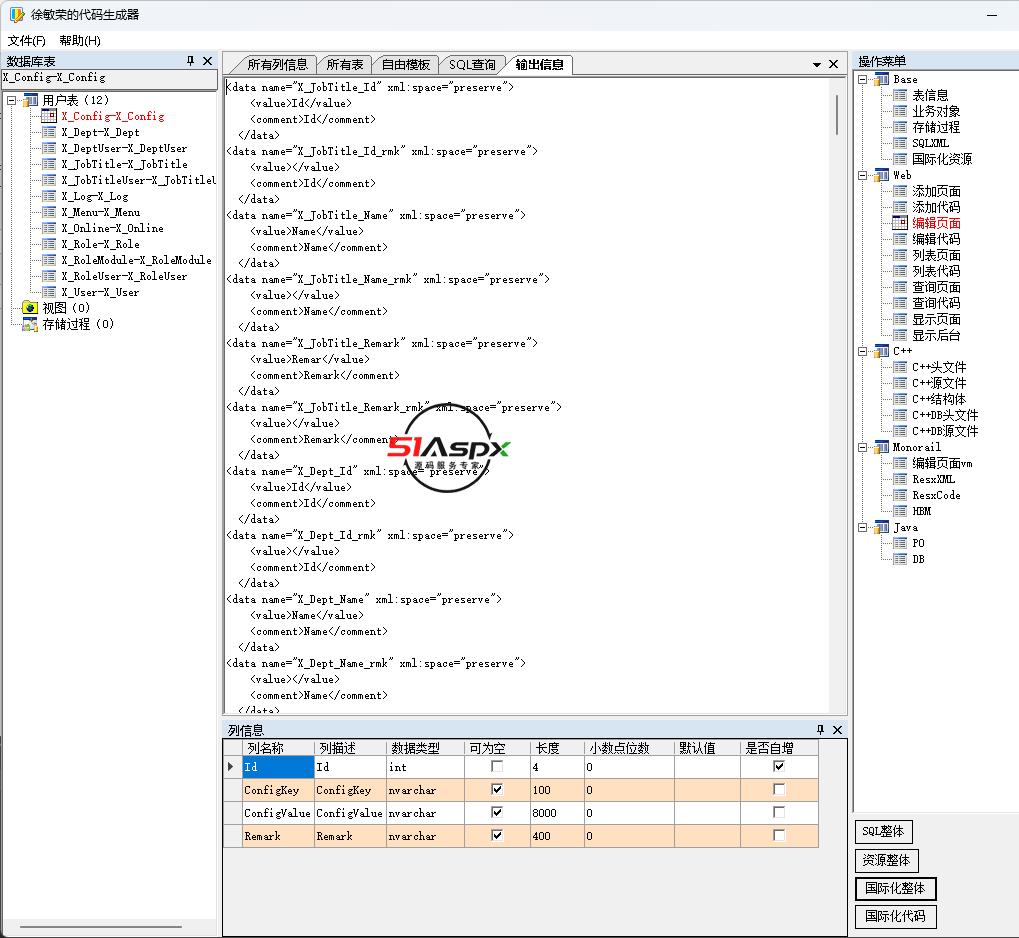The width and height of the screenshot is (1019, 938).
Task: Toggle 可为空 checkbox for ConfigValue row
Action: point(497,812)
